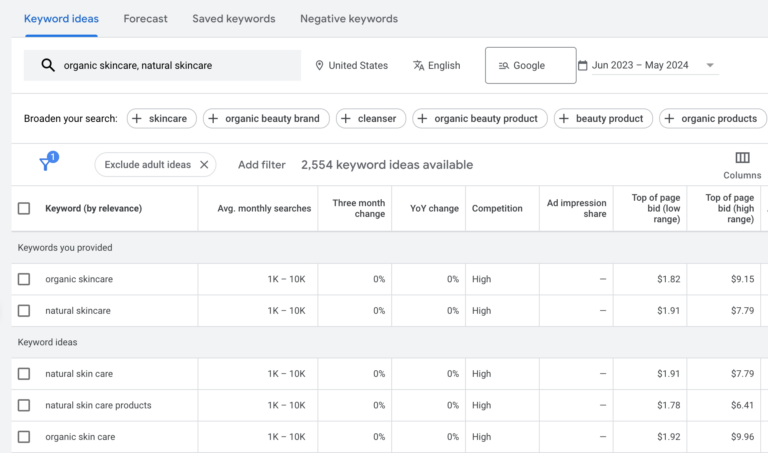The image size is (768, 453).
Task: Open the Google network selector
Action: (530, 65)
